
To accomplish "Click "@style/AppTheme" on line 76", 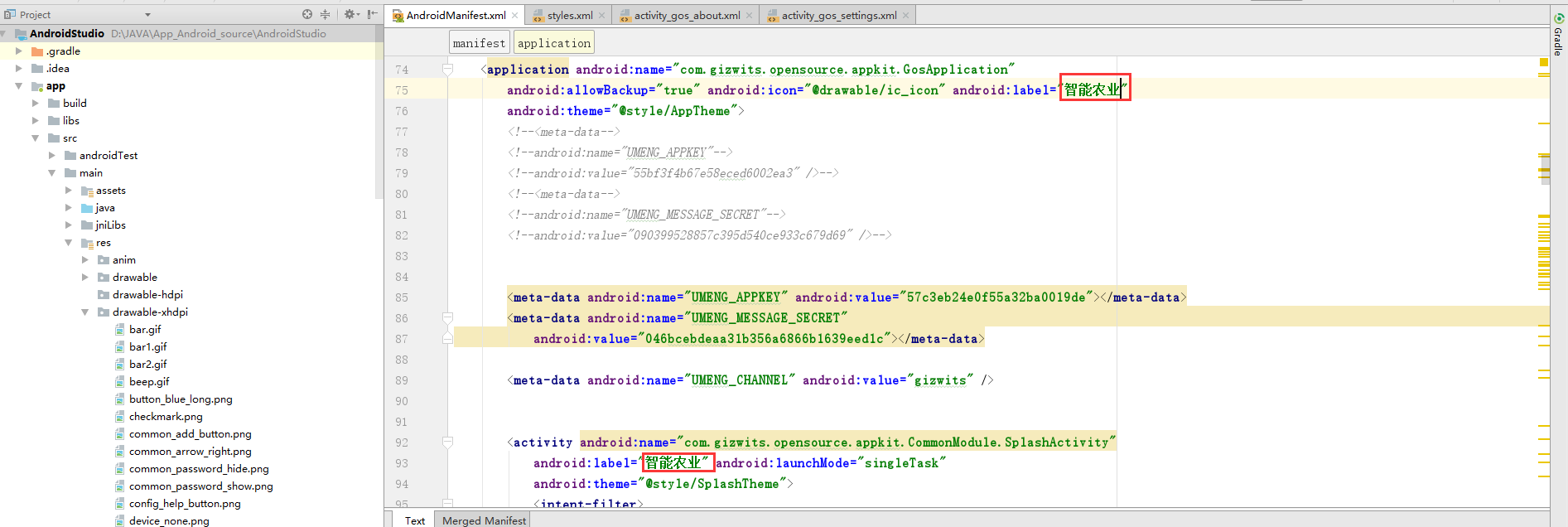I will pos(674,111).
